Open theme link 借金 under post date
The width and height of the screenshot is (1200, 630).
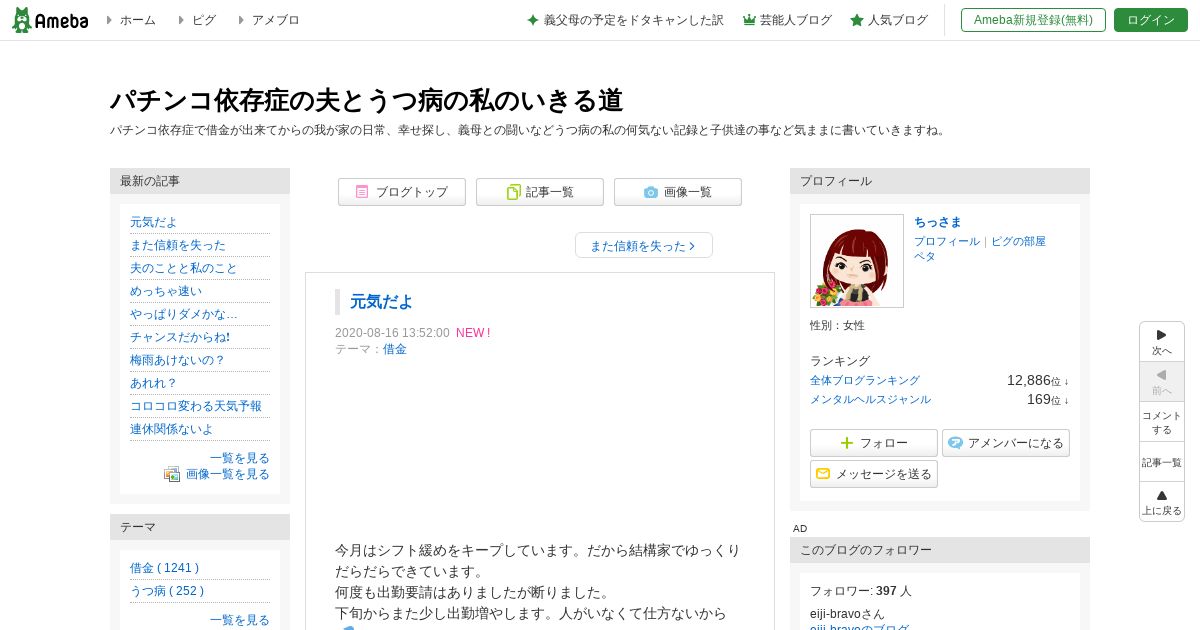395,349
